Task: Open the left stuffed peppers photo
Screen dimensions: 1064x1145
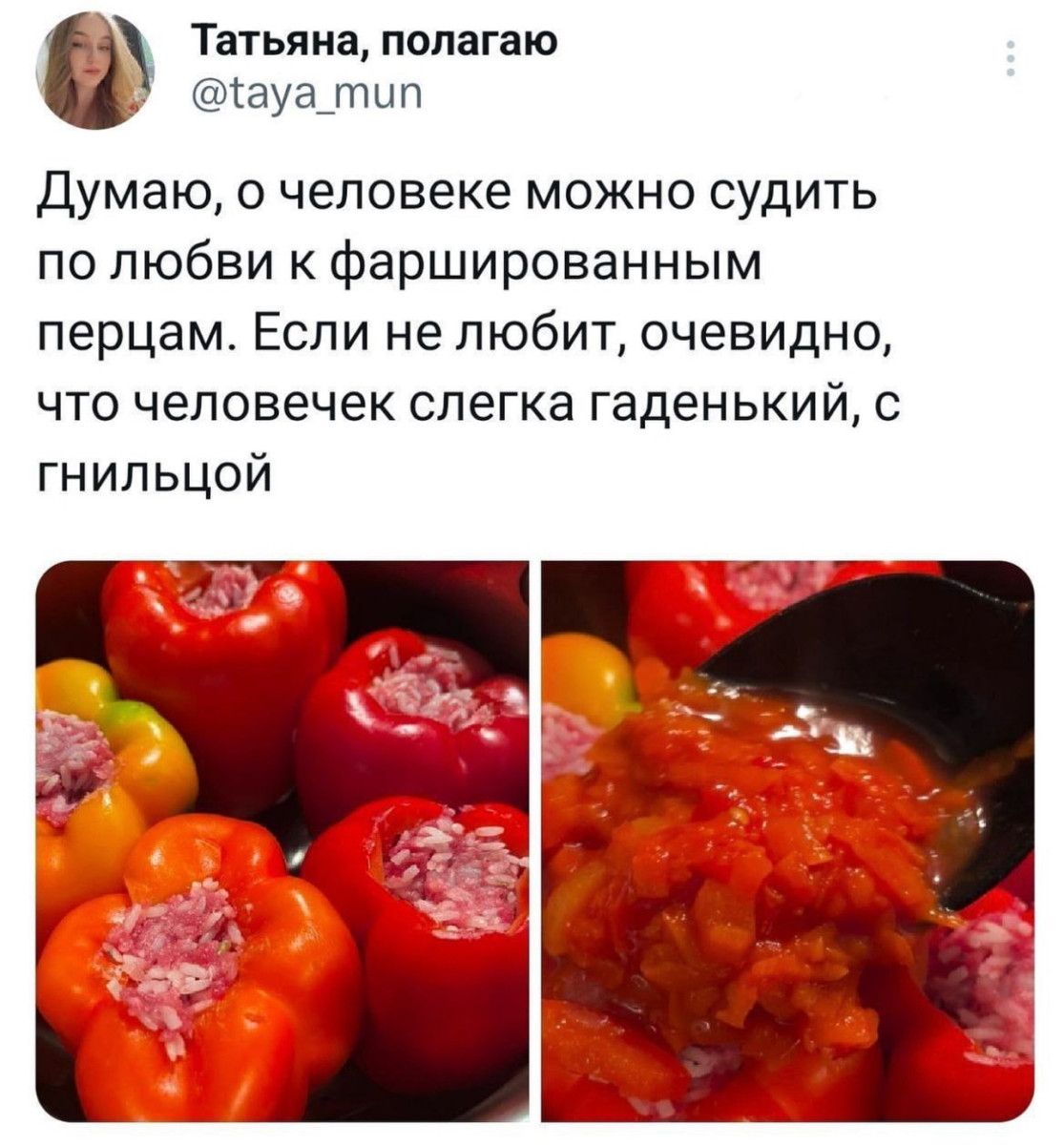Action: click(282, 841)
